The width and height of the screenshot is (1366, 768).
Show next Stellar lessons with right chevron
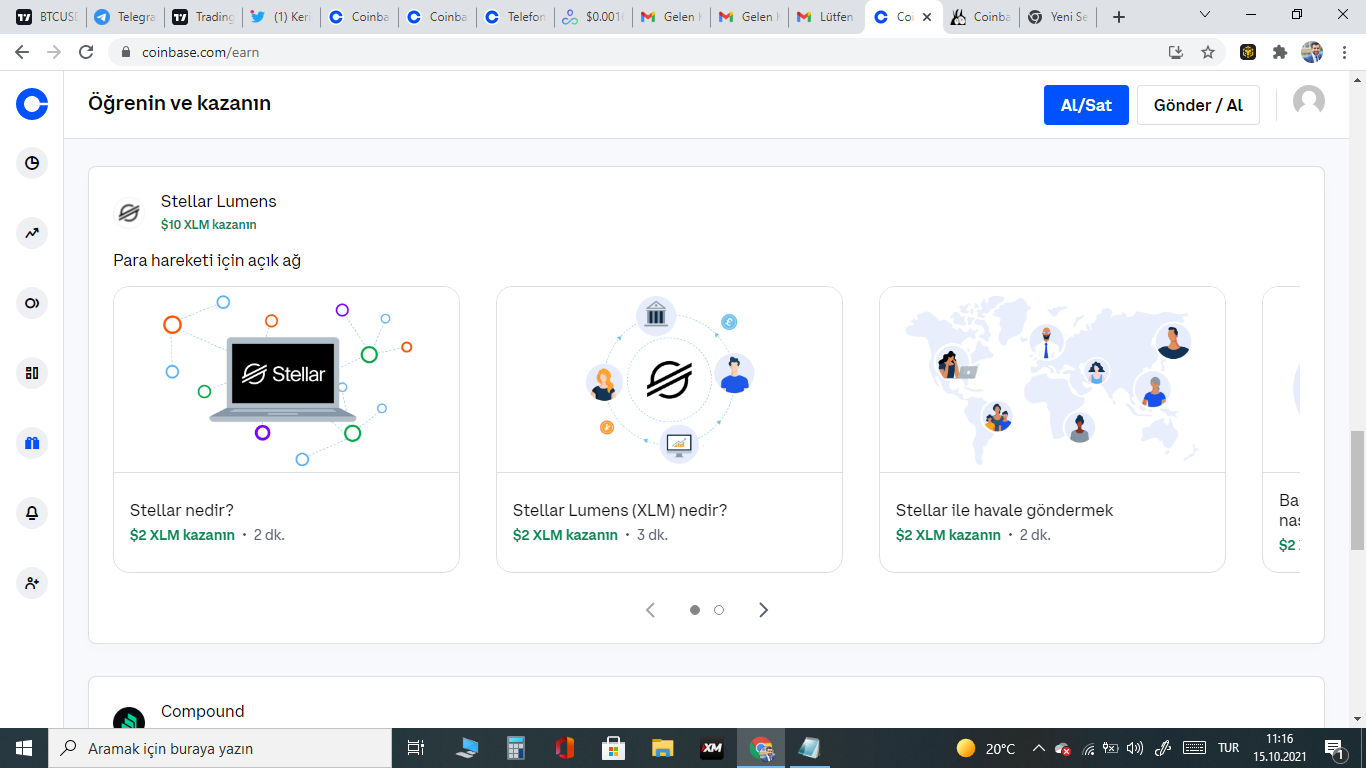(763, 610)
